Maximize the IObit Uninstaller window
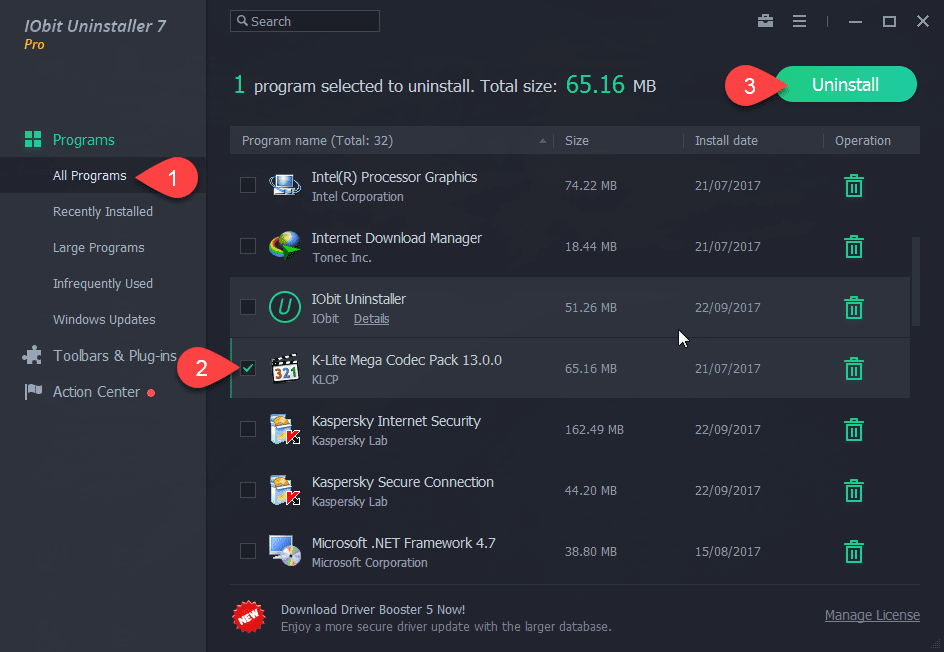 889,22
